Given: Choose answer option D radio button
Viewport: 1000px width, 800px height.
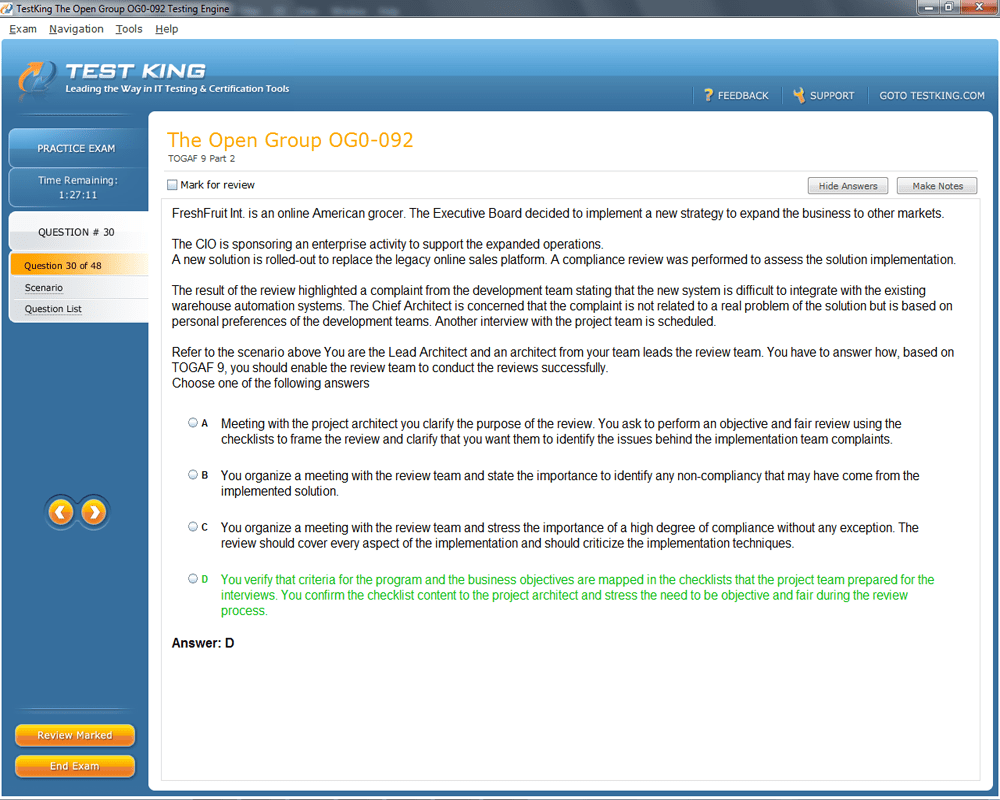Looking at the screenshot, I should [x=193, y=579].
